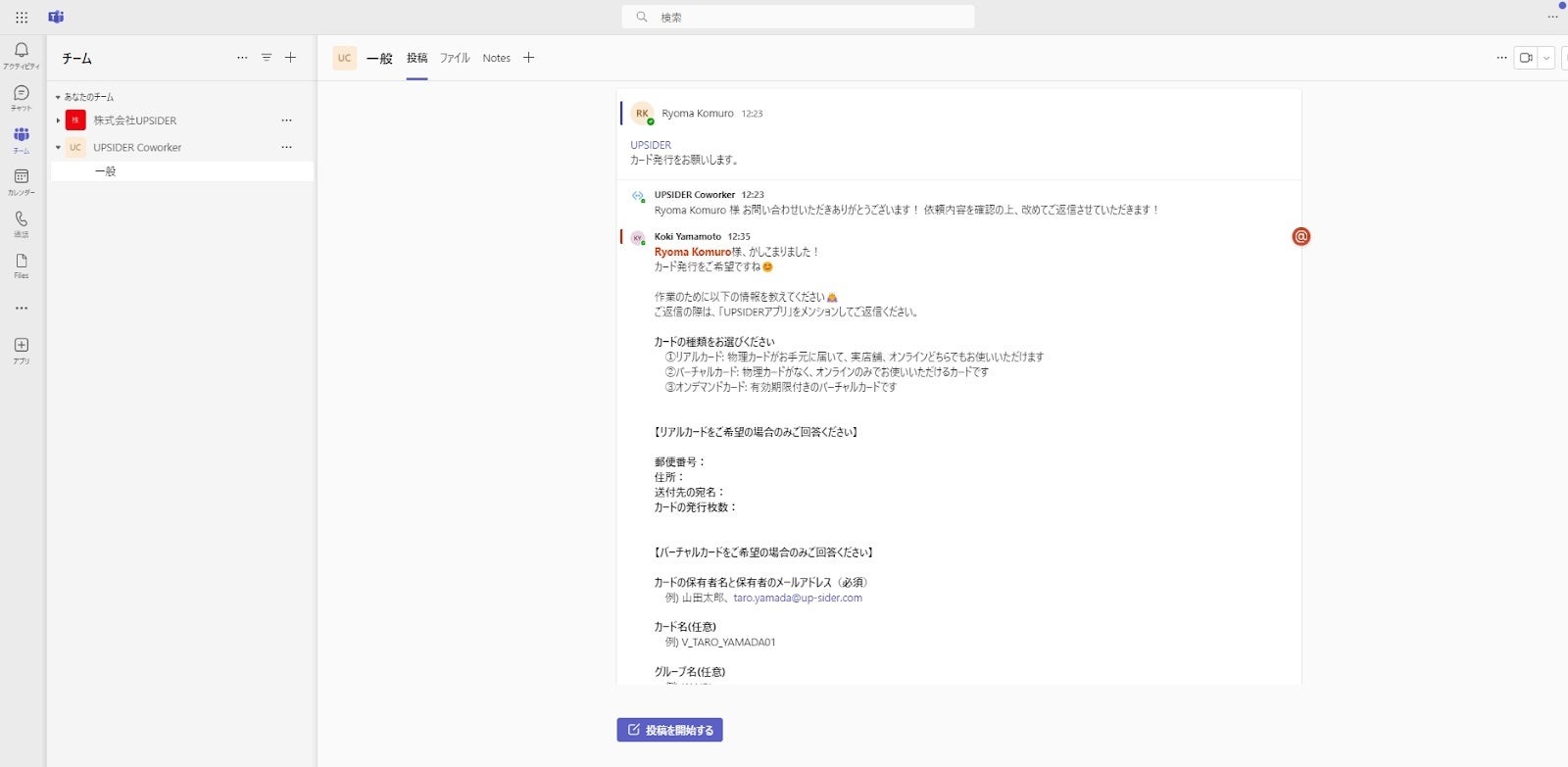Open the meeting options dropdown arrow
Image resolution: width=1568 pixels, height=767 pixels.
pyautogui.click(x=1546, y=58)
